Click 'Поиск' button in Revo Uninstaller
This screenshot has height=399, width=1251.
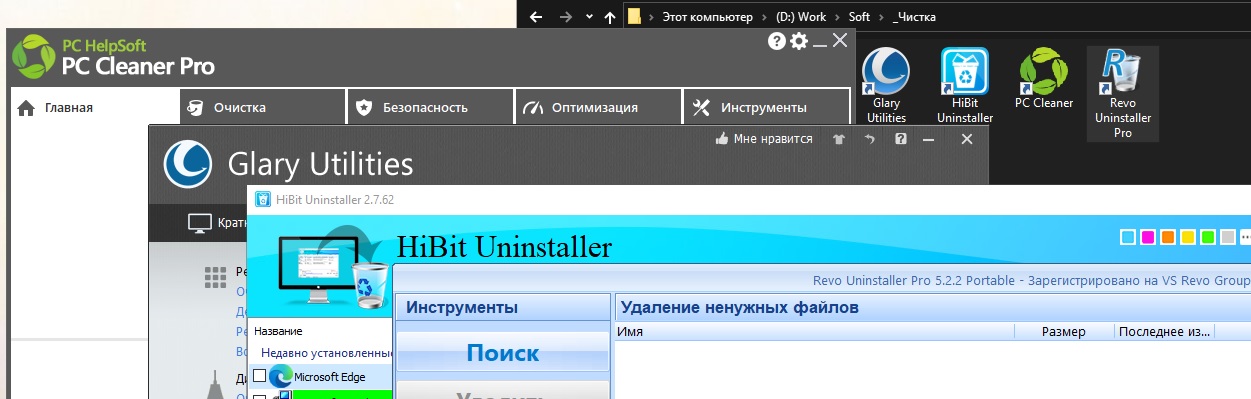point(503,353)
